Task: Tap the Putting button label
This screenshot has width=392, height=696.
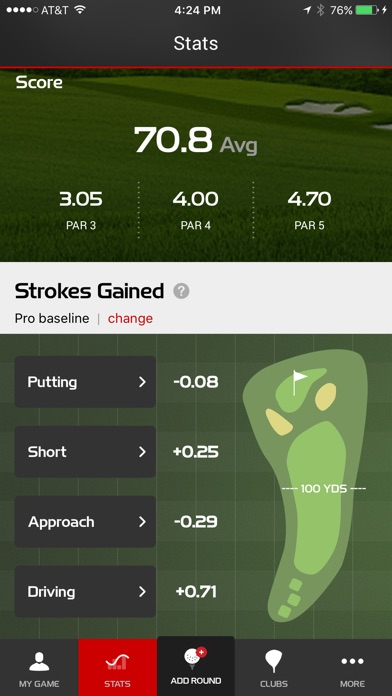Action: point(52,382)
